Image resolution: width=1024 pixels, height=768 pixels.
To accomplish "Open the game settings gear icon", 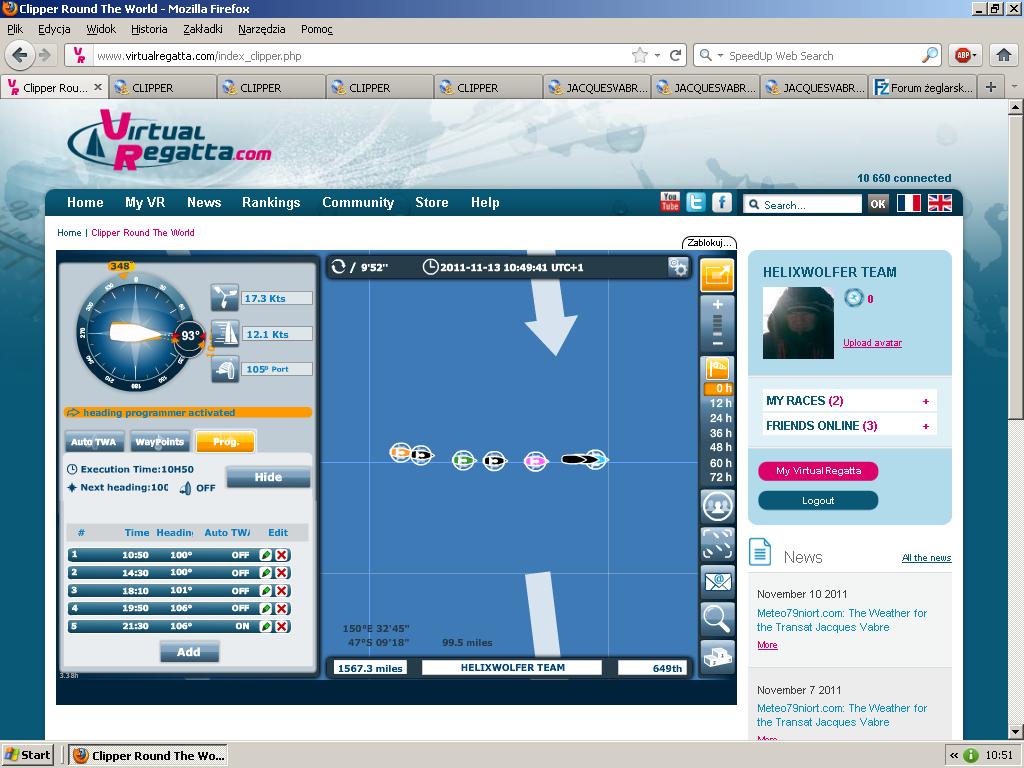I will (x=679, y=267).
